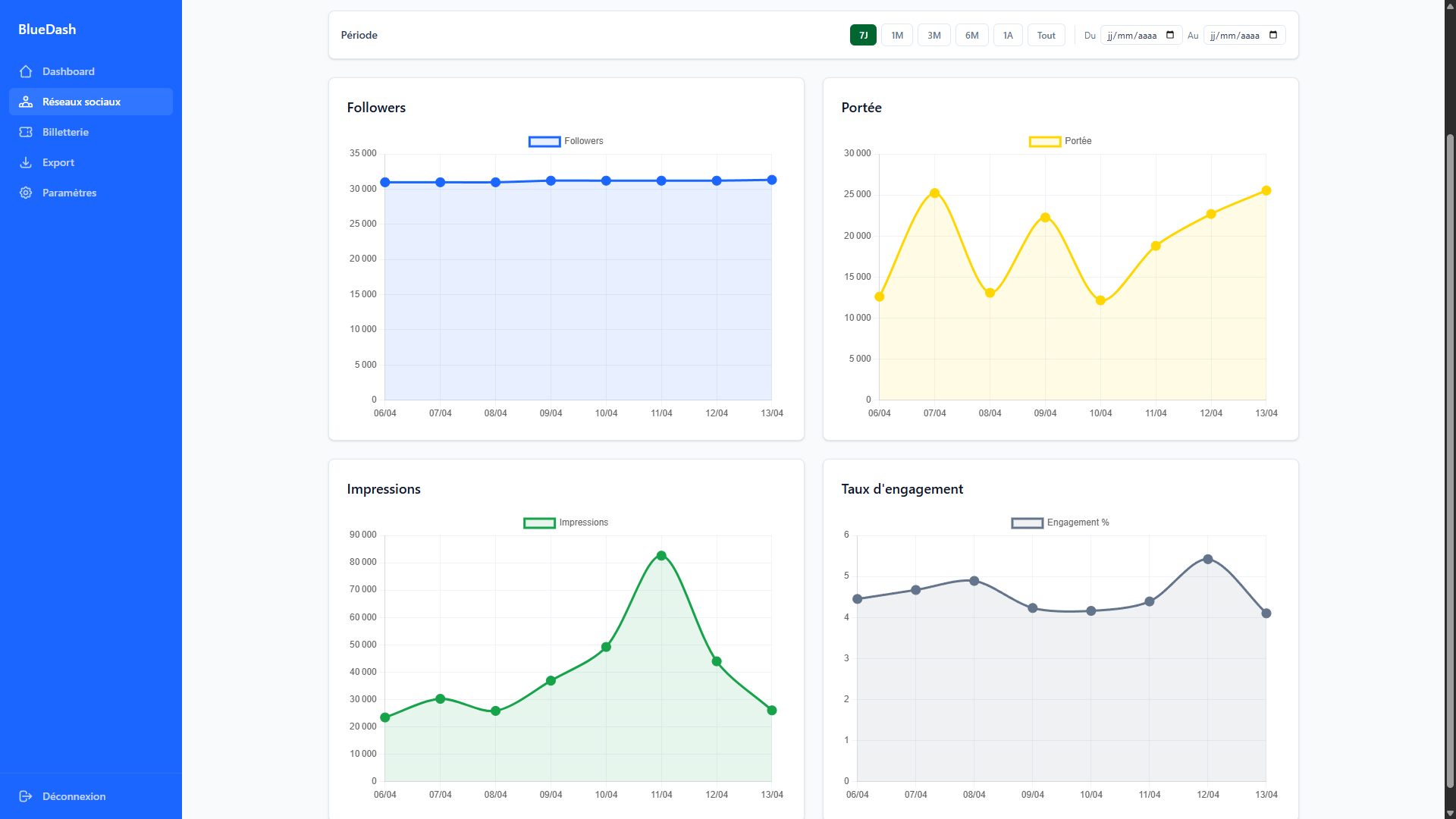Show all data with Tout button

point(1046,35)
